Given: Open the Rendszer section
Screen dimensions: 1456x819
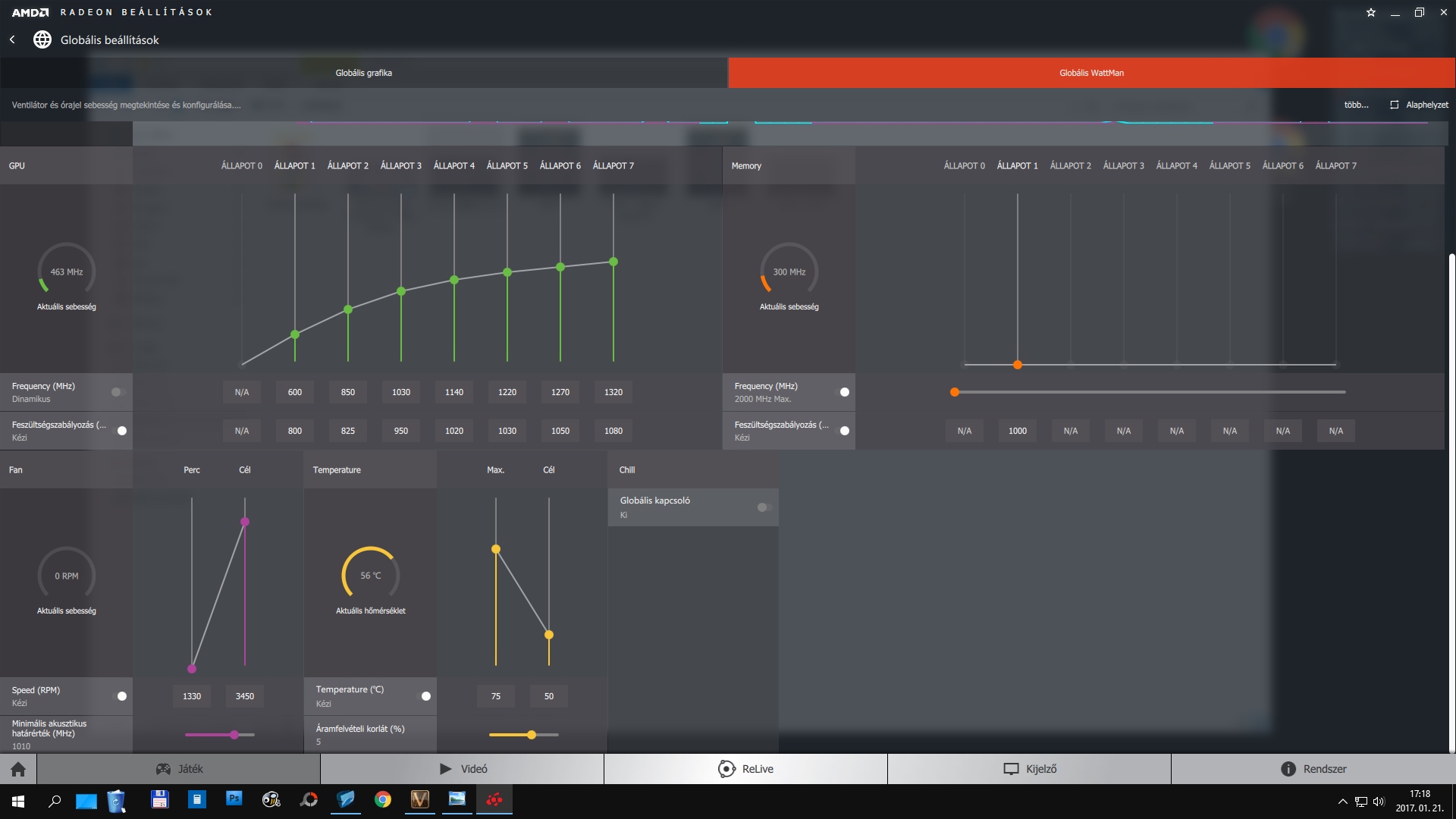Looking at the screenshot, I should click(x=1313, y=769).
